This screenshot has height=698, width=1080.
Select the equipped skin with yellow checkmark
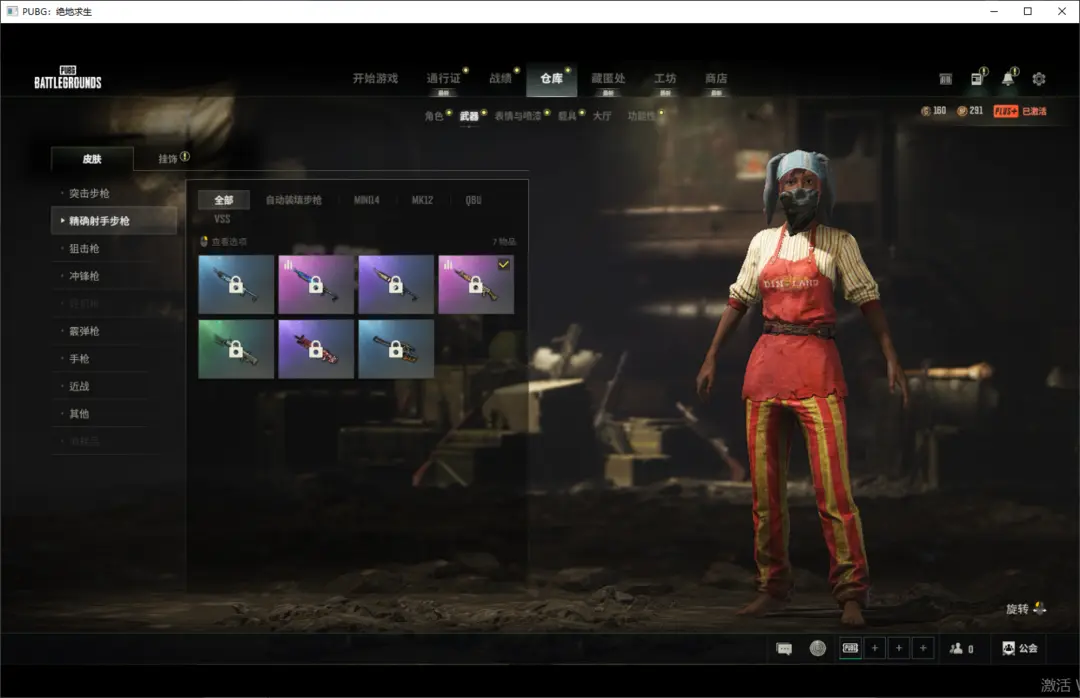tap(476, 285)
